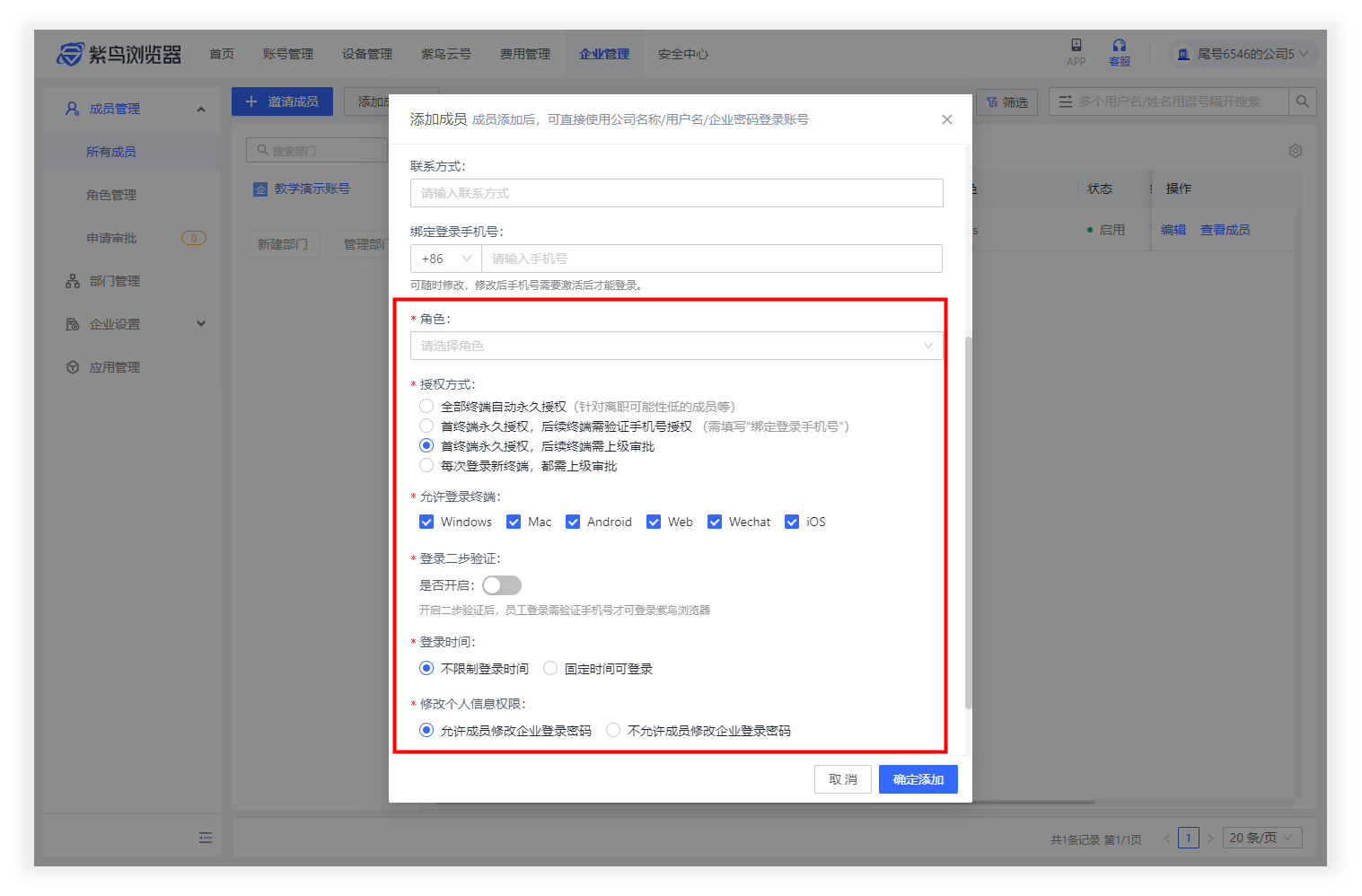
Task: Open the 安全中心 top menu
Action: coord(682,54)
